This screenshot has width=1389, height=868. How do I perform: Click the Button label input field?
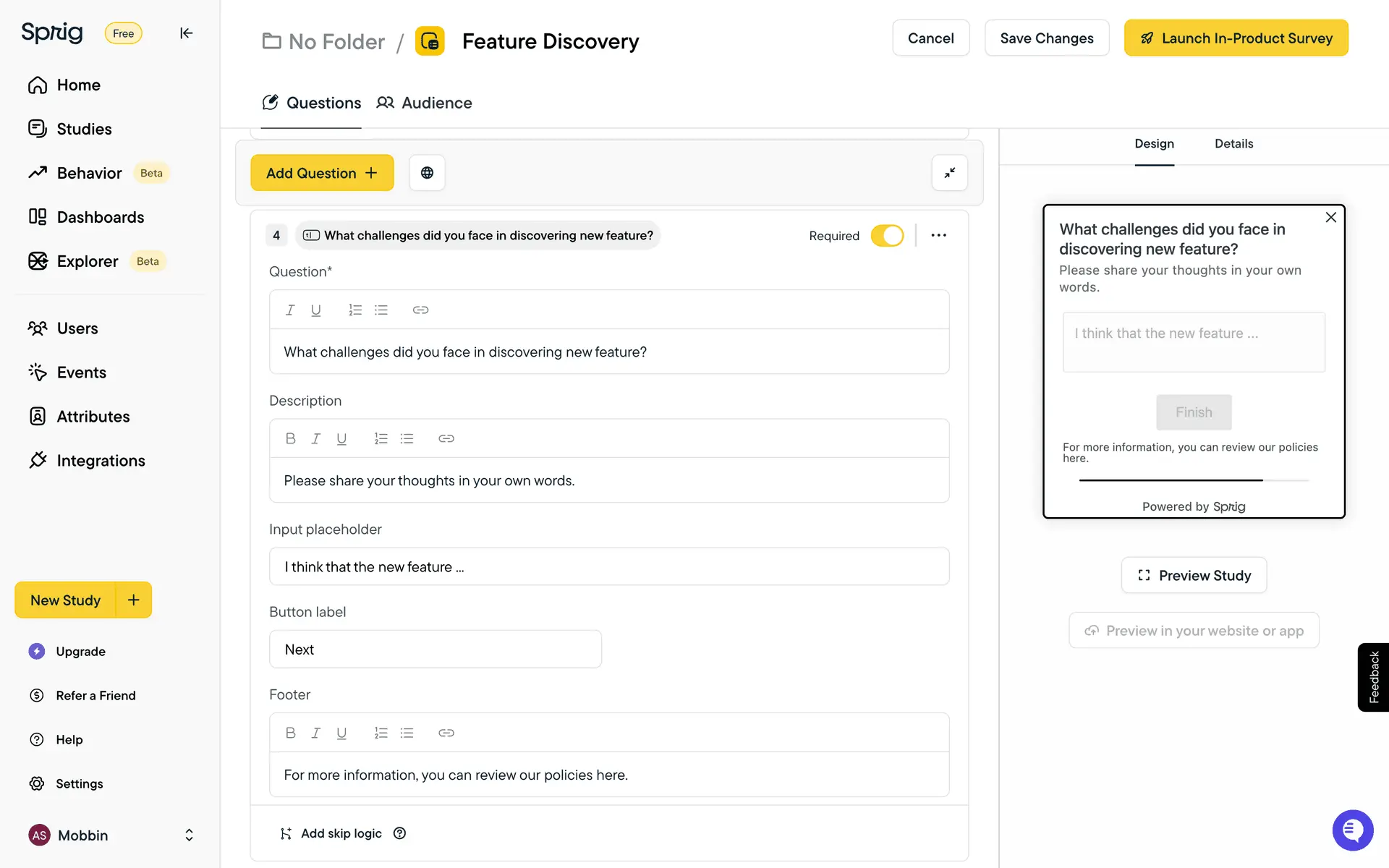(x=435, y=650)
